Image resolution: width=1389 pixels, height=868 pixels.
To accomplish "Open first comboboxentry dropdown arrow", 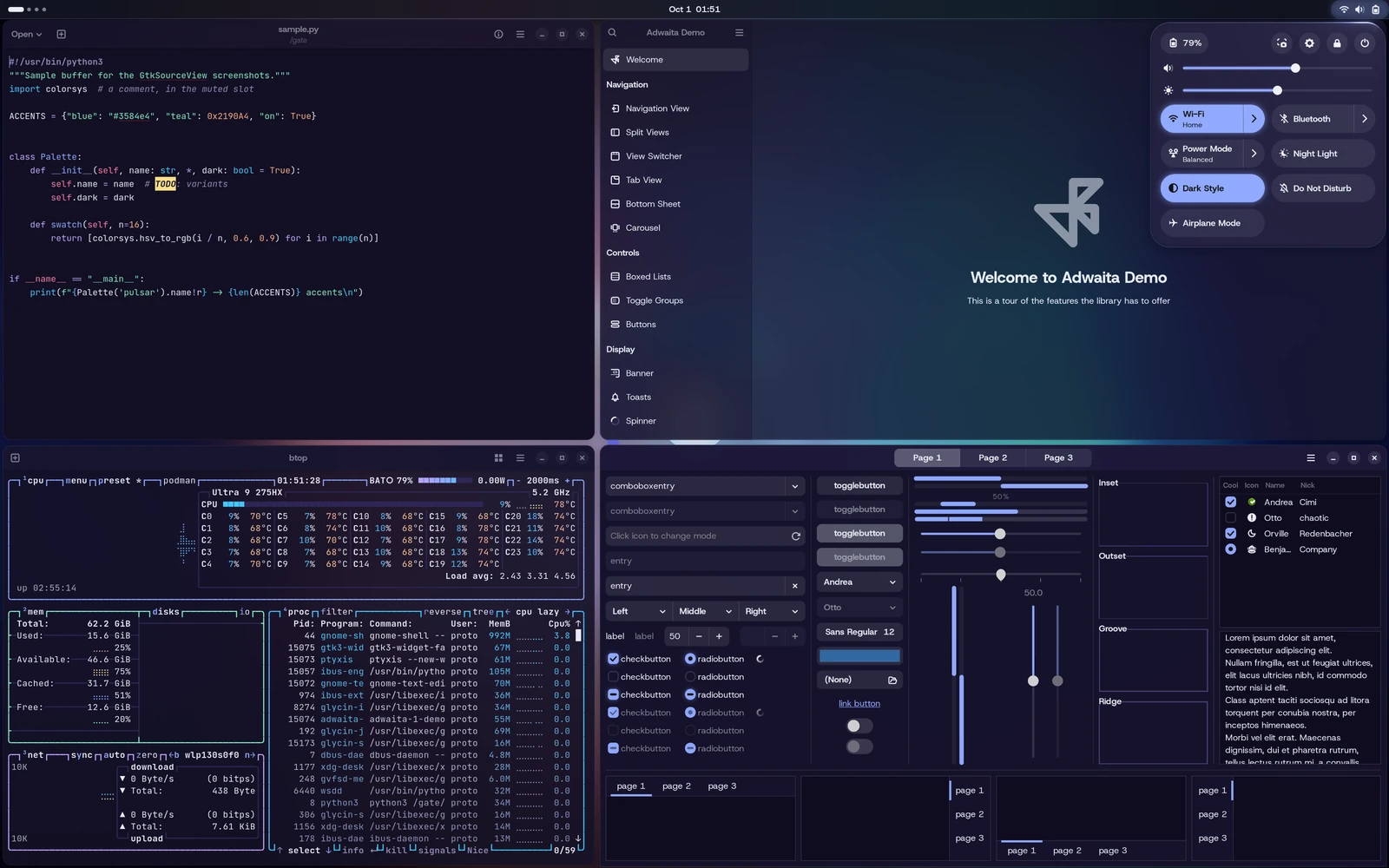I will [794, 486].
